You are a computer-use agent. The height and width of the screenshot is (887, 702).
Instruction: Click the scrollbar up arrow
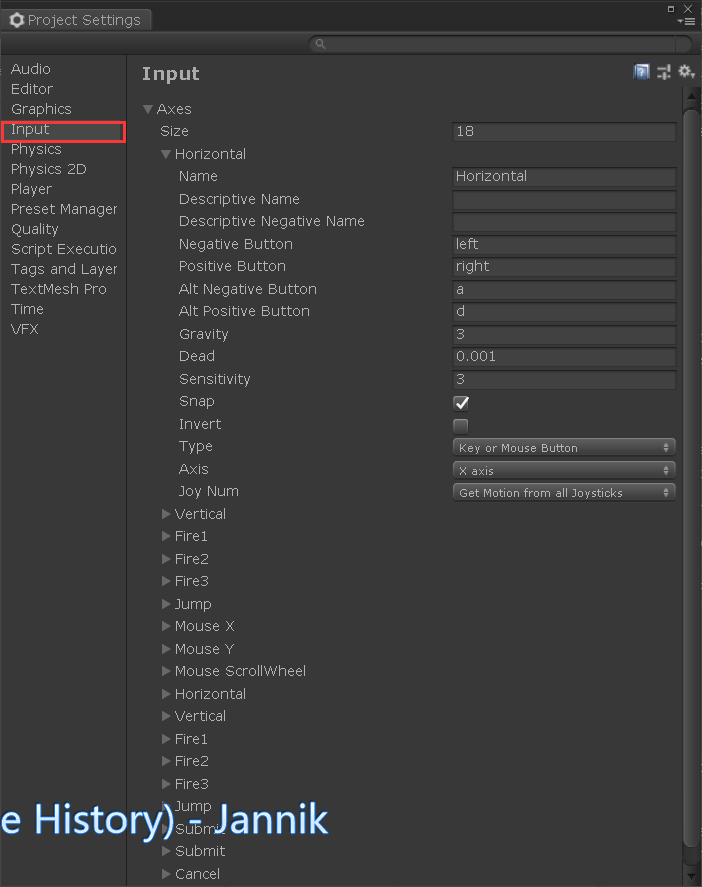coord(691,97)
